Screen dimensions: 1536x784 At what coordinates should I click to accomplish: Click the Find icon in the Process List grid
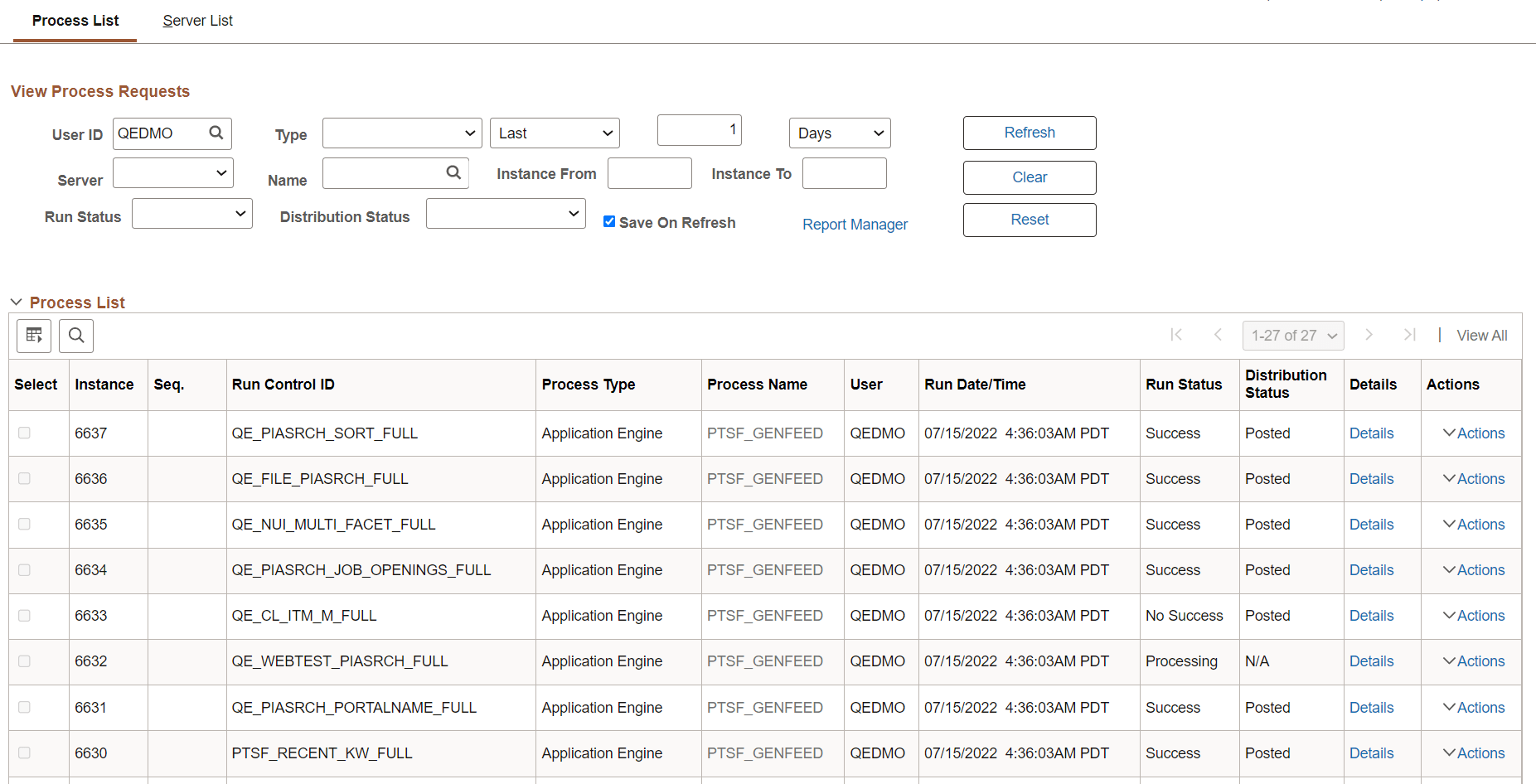coord(75,336)
